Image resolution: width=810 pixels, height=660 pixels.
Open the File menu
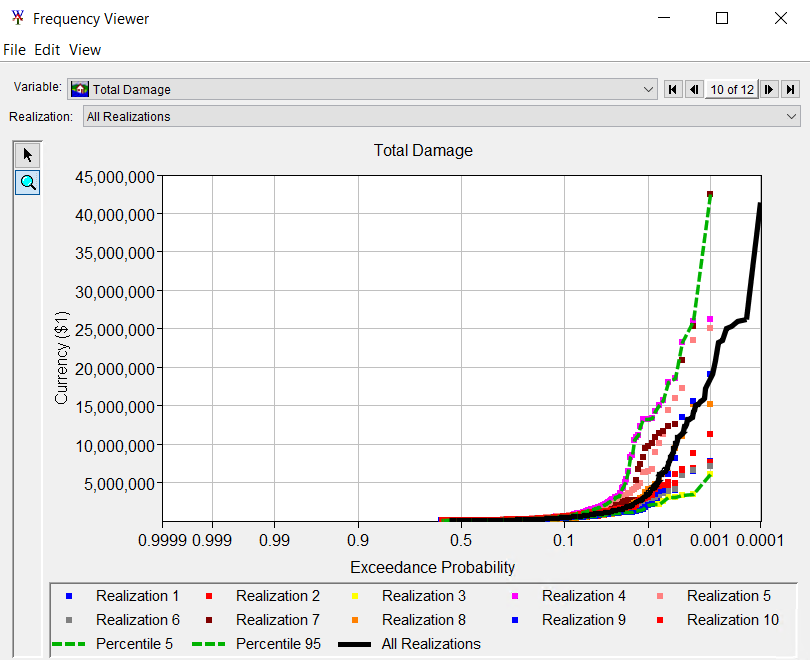point(15,50)
